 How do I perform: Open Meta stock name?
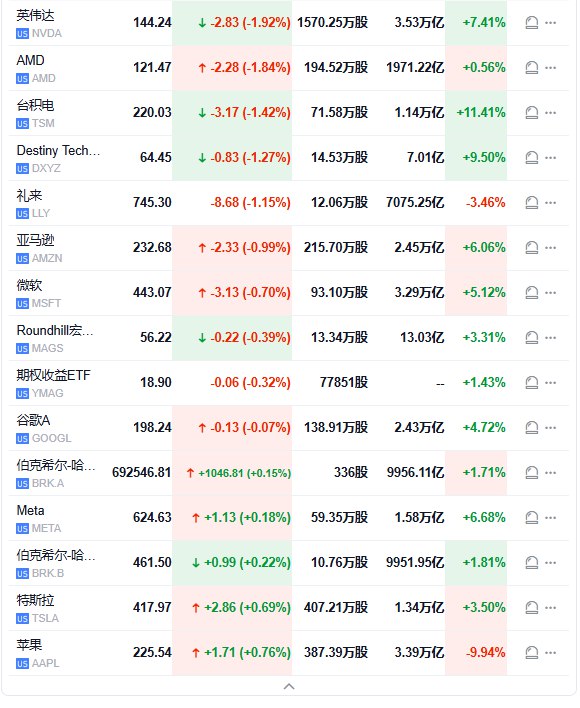pyautogui.click(x=30, y=511)
